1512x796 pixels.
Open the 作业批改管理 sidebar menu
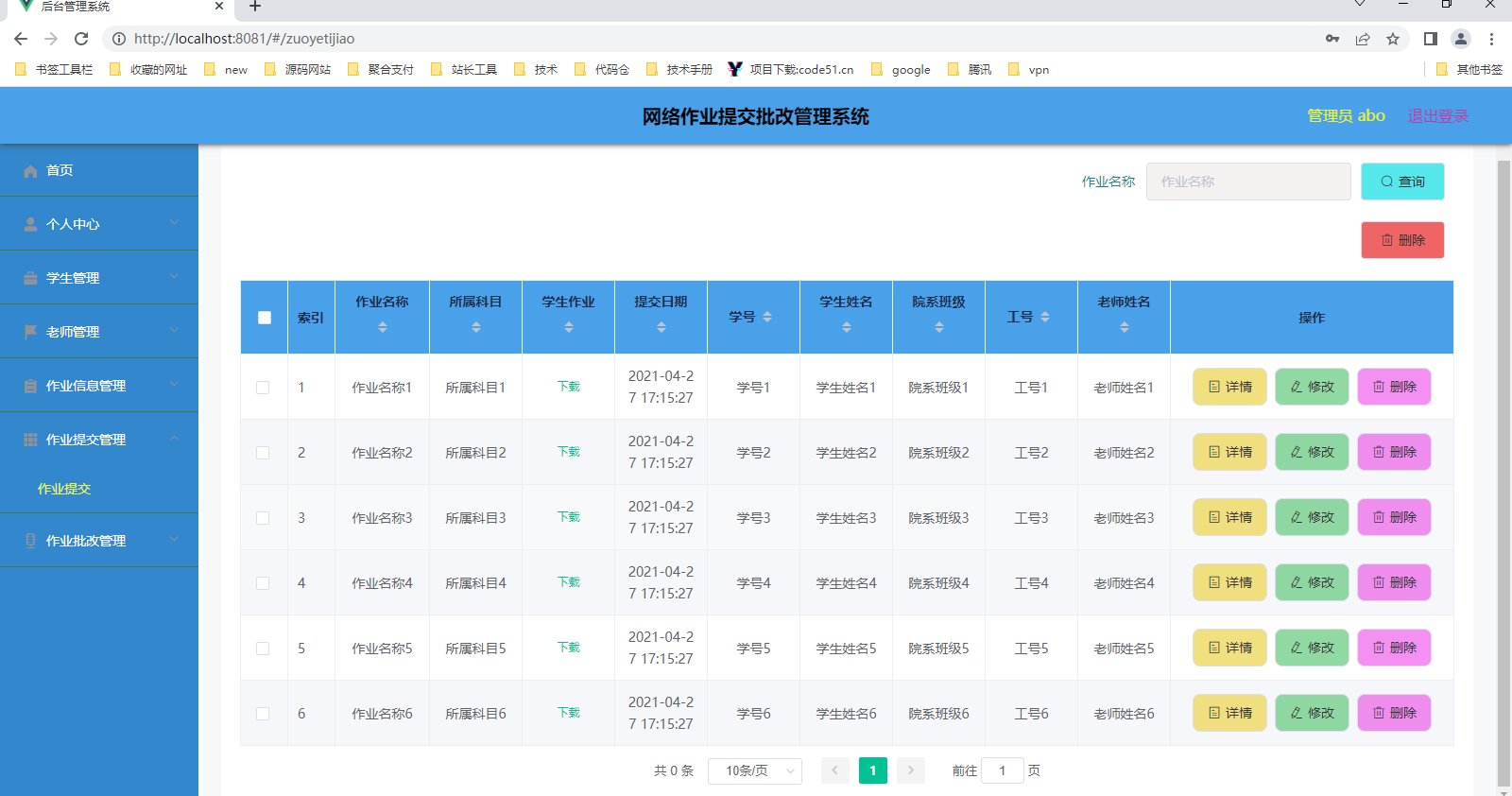point(99,541)
